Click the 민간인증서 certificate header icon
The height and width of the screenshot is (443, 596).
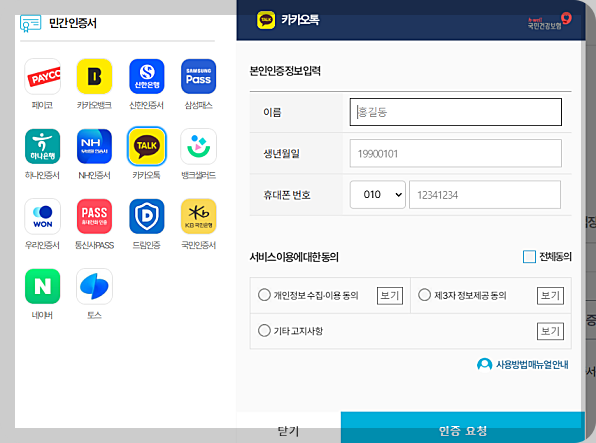[x=30, y=23]
